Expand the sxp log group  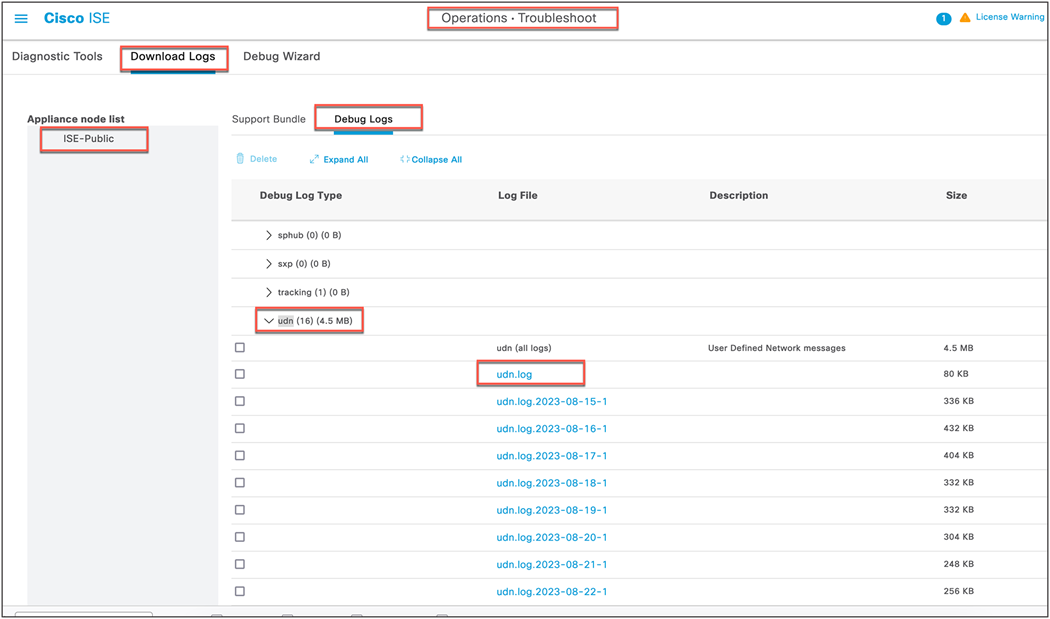269,263
